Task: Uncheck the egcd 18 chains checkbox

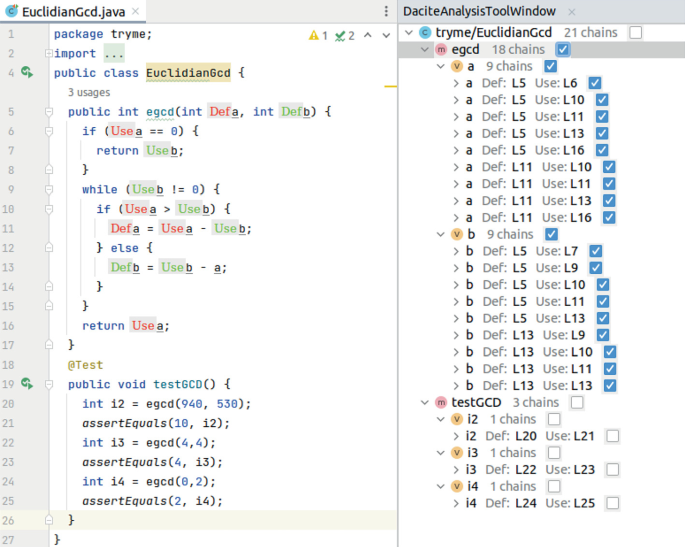Action: tap(562, 49)
